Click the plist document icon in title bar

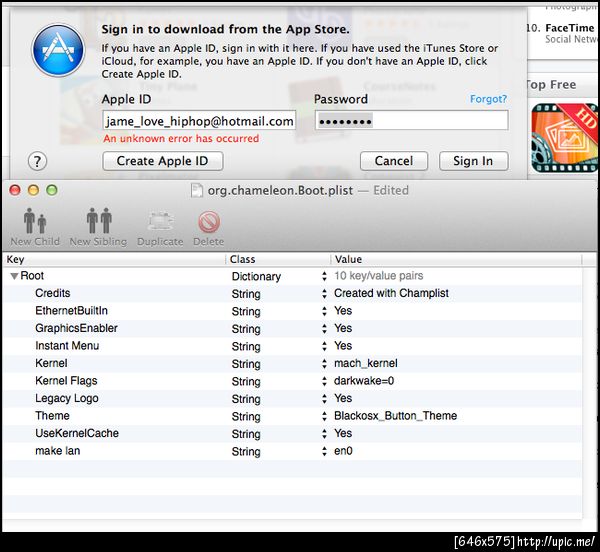(197, 190)
